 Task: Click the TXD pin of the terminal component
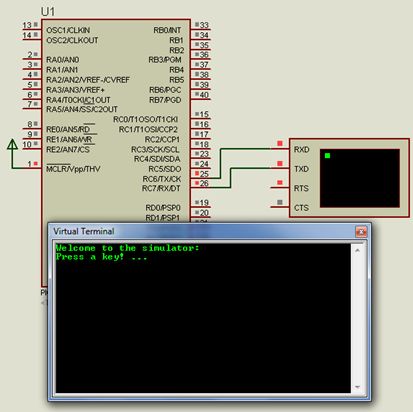(280, 168)
